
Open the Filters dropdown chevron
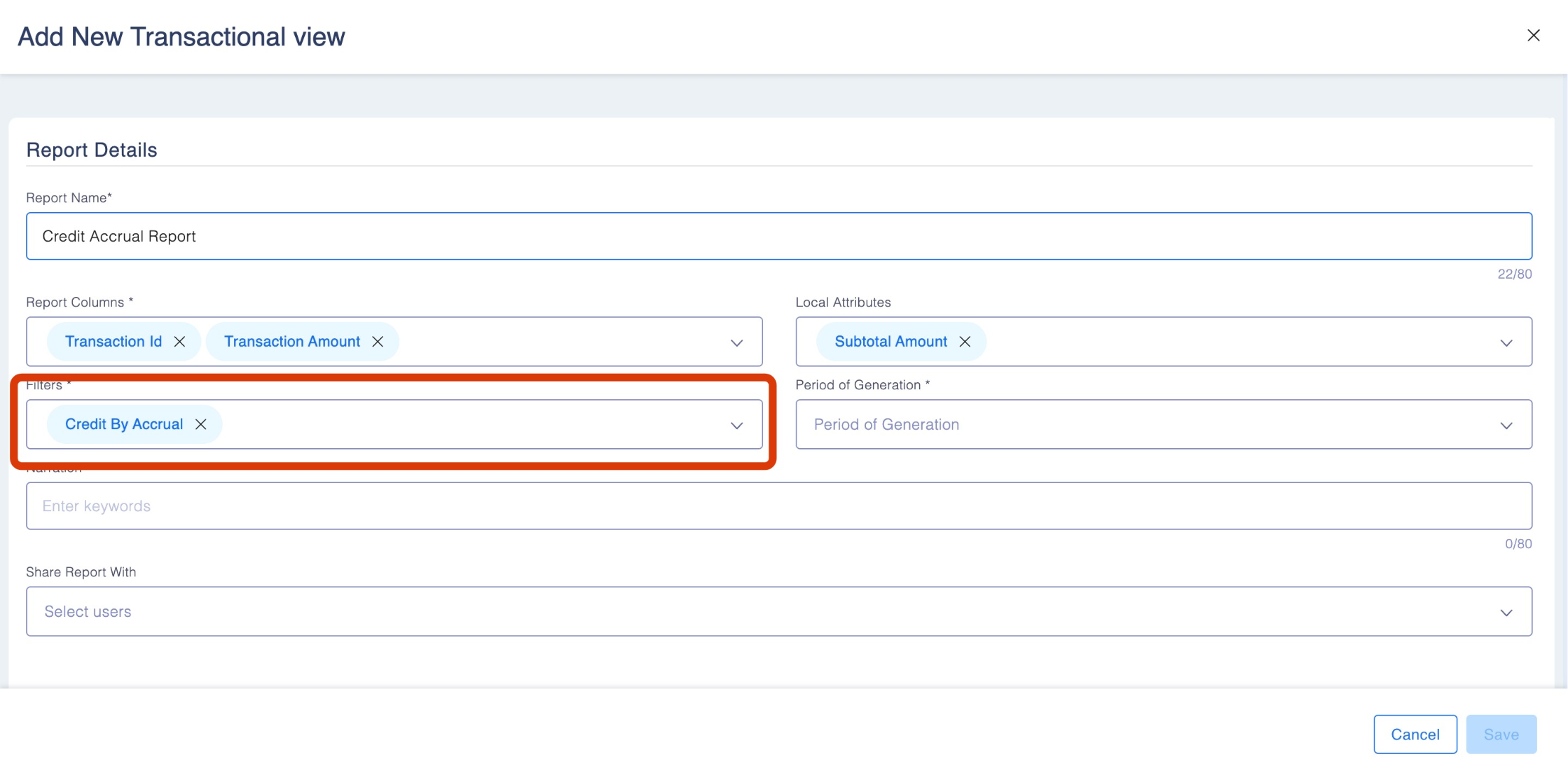coord(736,426)
